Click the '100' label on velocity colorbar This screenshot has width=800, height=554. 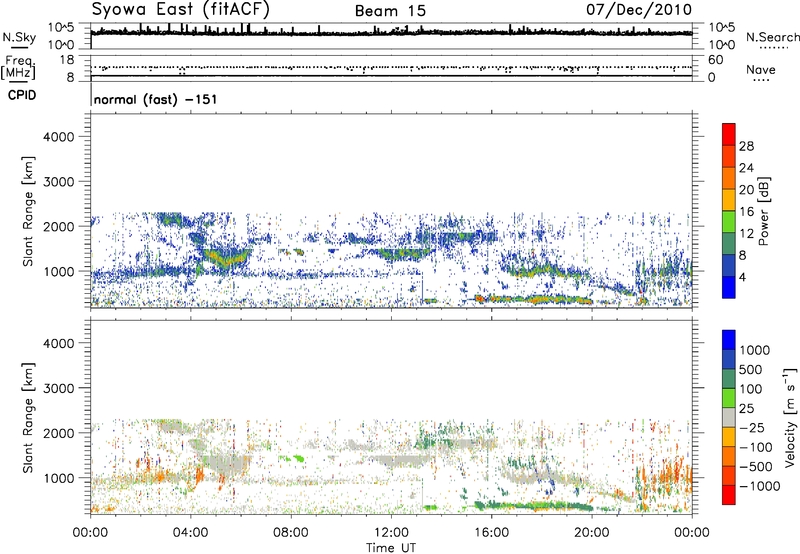[751, 389]
